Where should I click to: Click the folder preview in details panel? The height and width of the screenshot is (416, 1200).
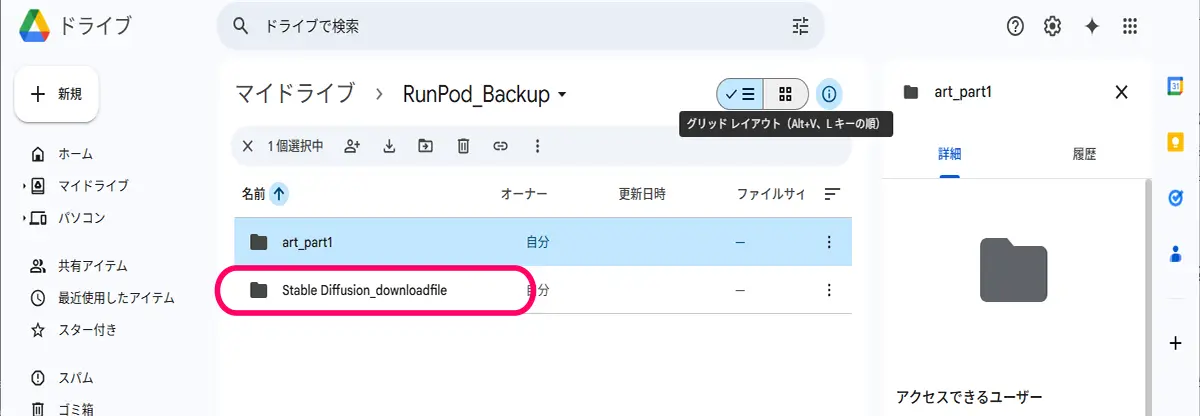click(x=1013, y=269)
